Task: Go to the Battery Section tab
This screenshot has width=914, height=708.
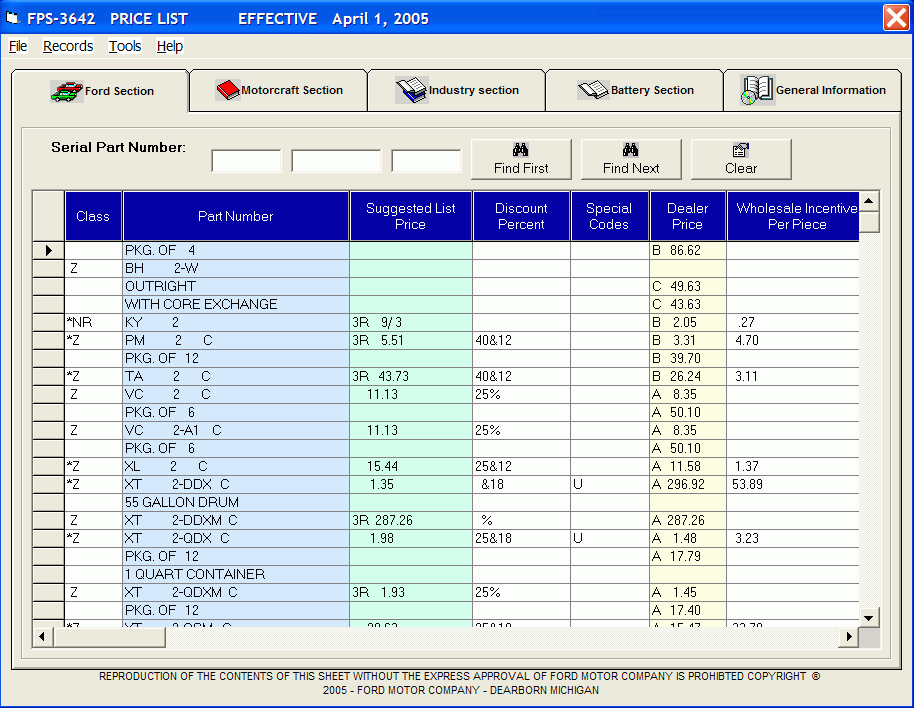Action: pos(635,90)
